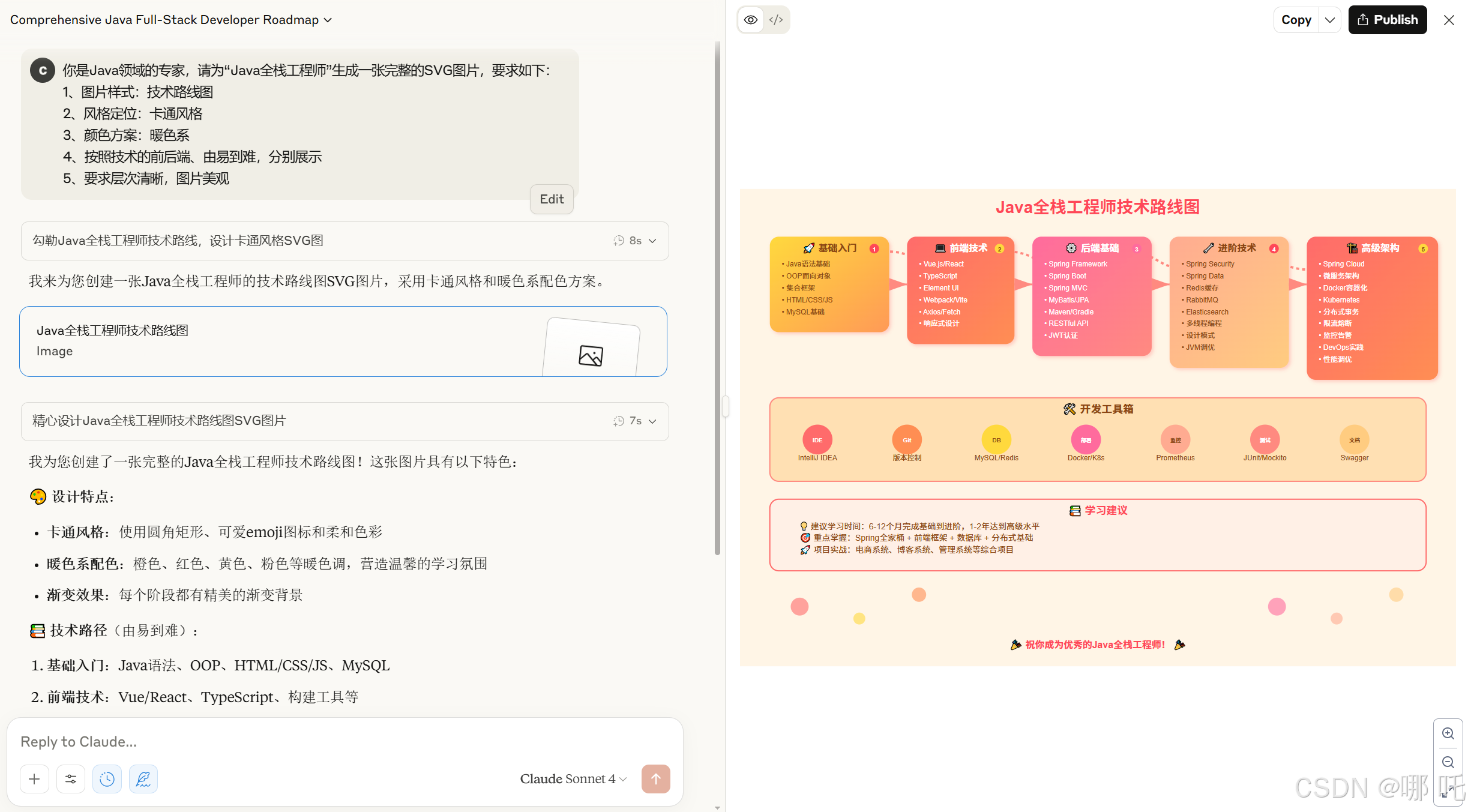Publish the artifact
This screenshot has height=812, width=1468.
click(x=1387, y=20)
